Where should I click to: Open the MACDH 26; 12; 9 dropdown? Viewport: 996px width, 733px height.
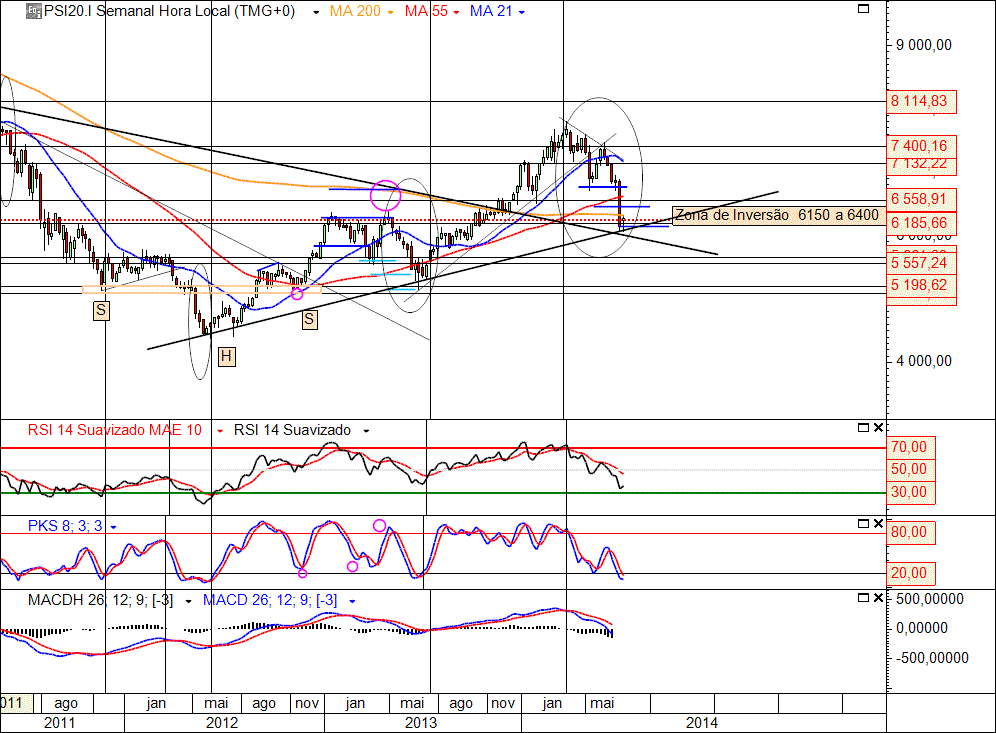(188, 602)
